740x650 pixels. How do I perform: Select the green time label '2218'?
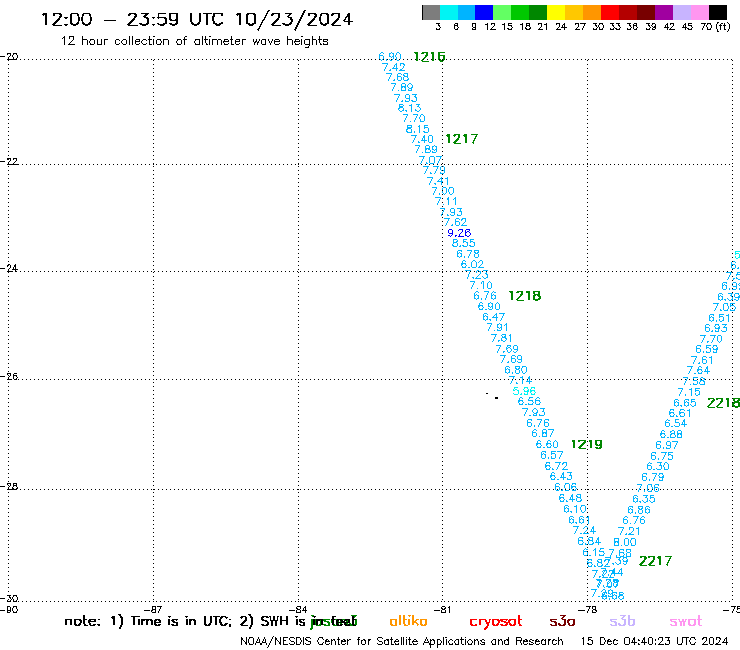pyautogui.click(x=723, y=403)
